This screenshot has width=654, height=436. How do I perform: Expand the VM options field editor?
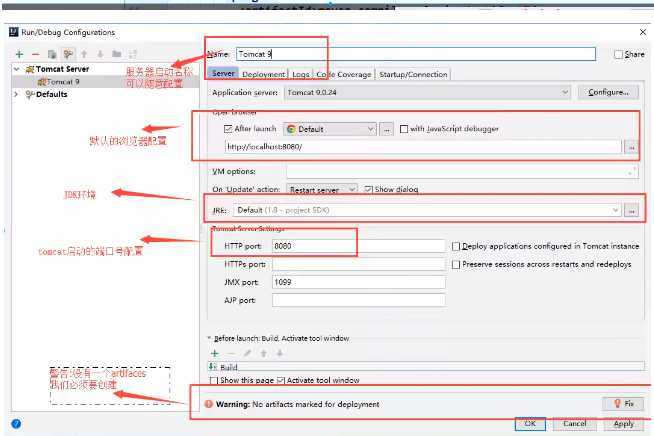click(634, 171)
